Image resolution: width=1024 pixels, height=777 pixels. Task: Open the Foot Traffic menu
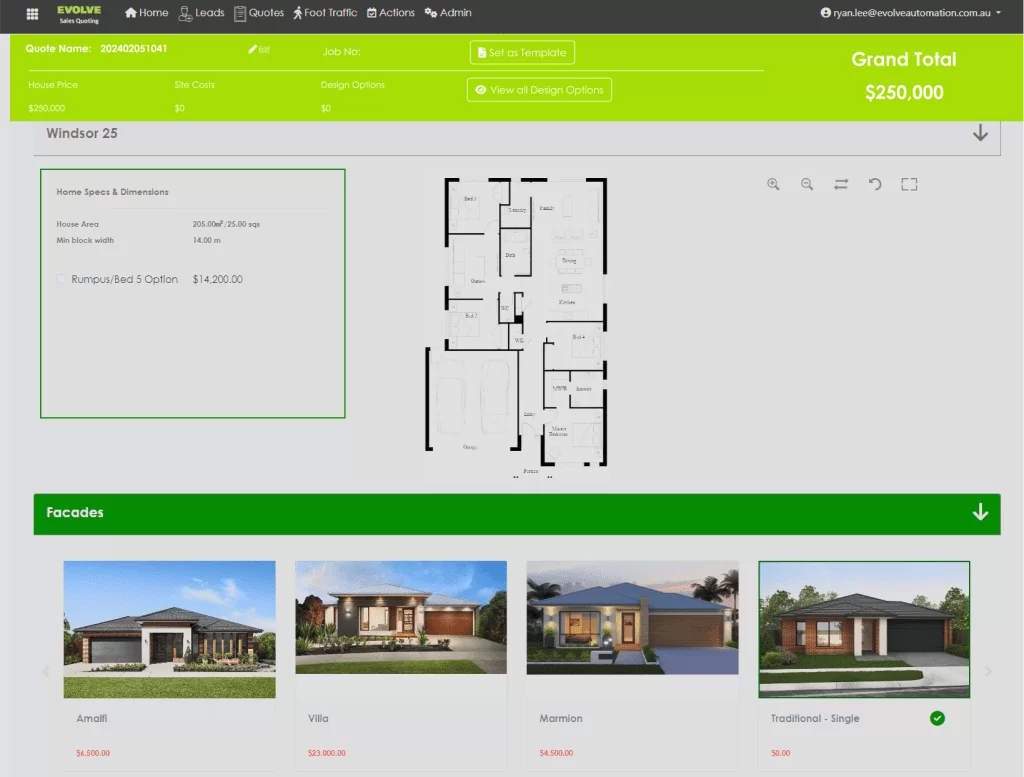(324, 13)
